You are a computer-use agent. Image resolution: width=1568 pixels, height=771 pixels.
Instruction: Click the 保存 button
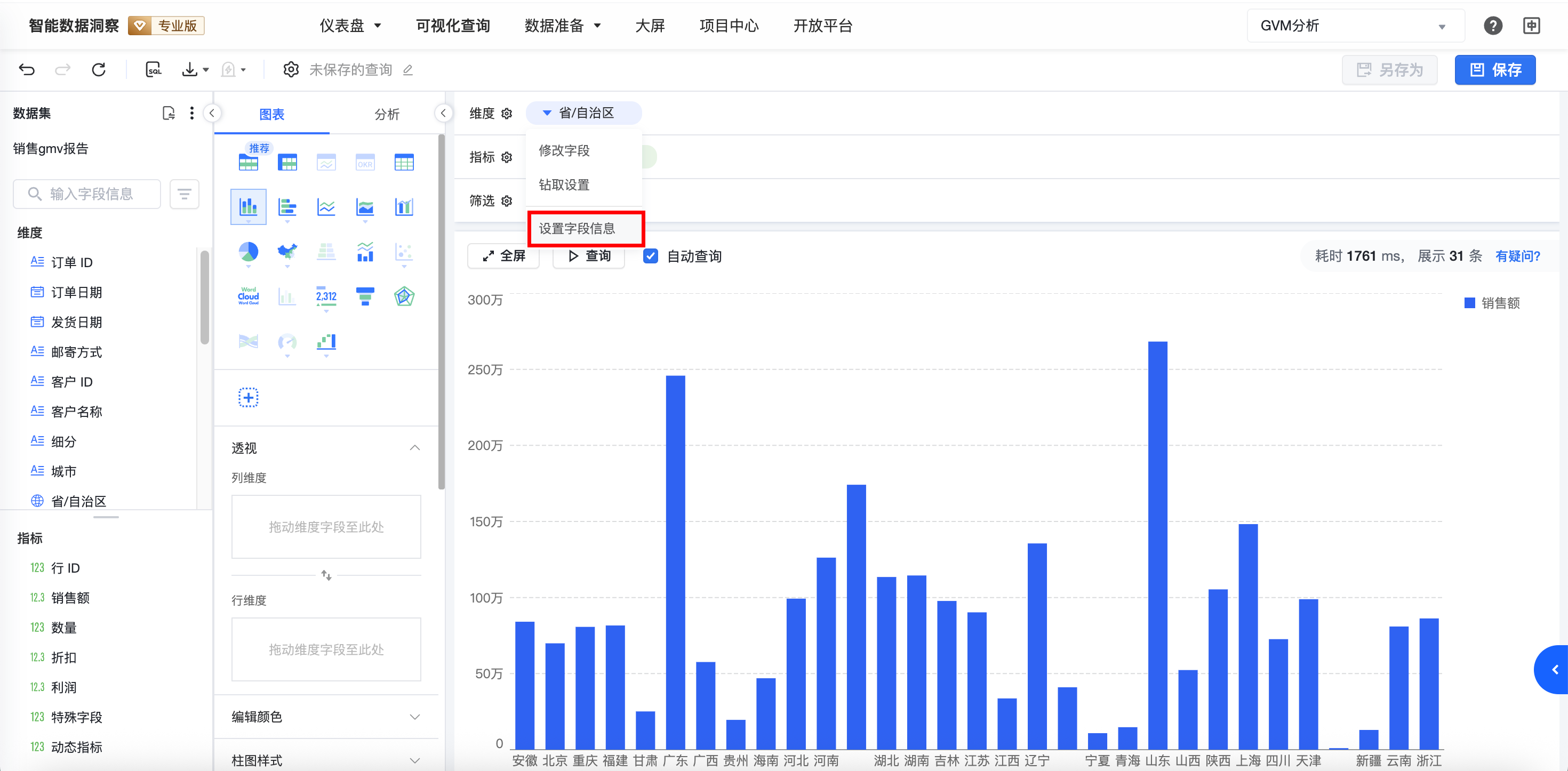coord(1494,70)
